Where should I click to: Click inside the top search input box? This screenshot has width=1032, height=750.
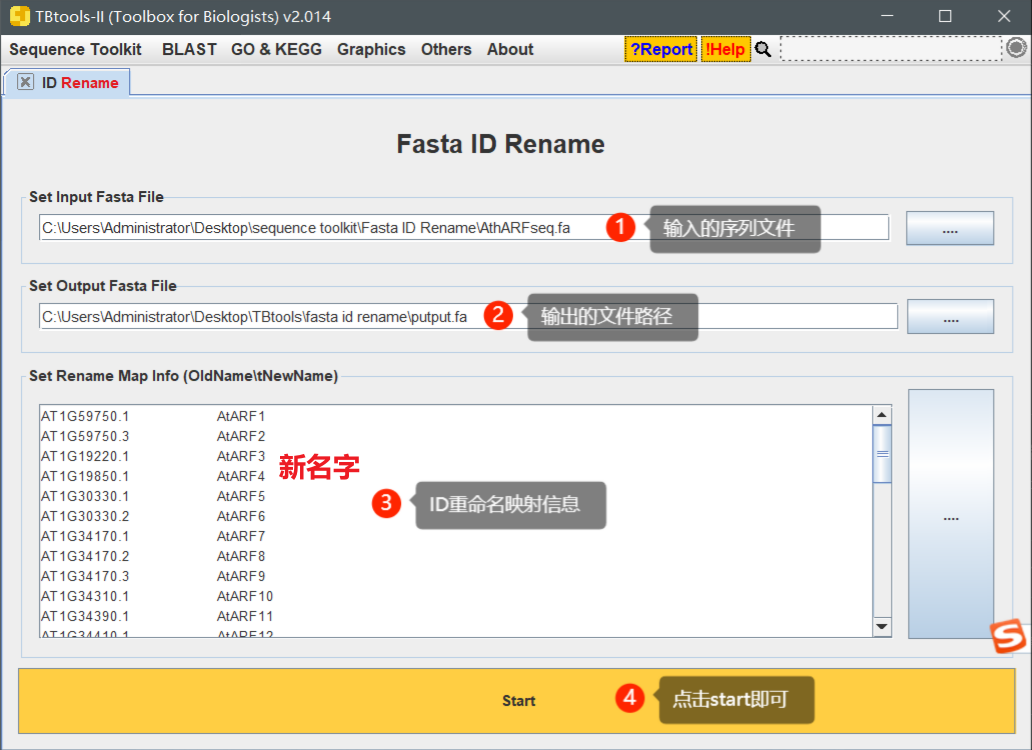point(891,49)
